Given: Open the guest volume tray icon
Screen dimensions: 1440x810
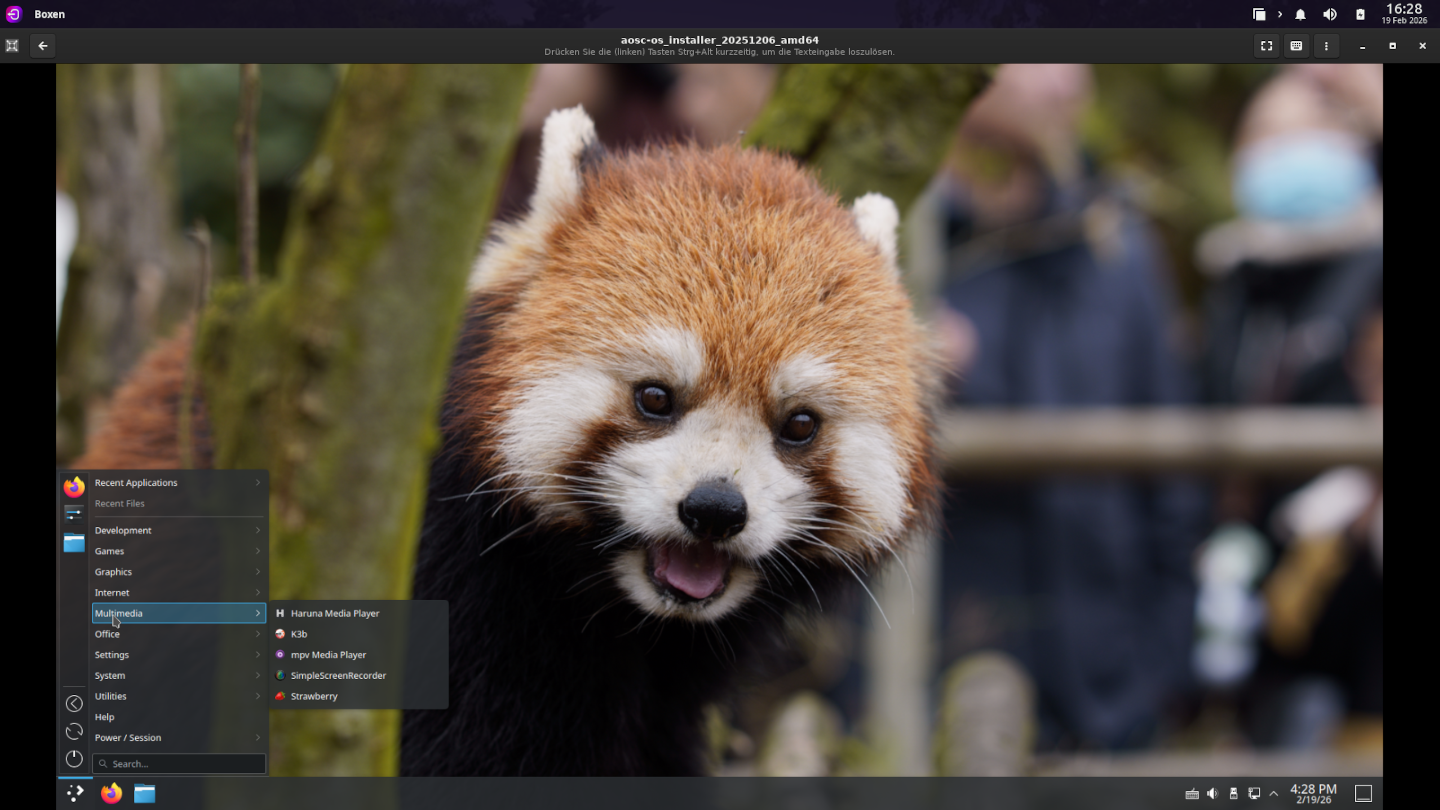Looking at the screenshot, I should pyautogui.click(x=1212, y=793).
